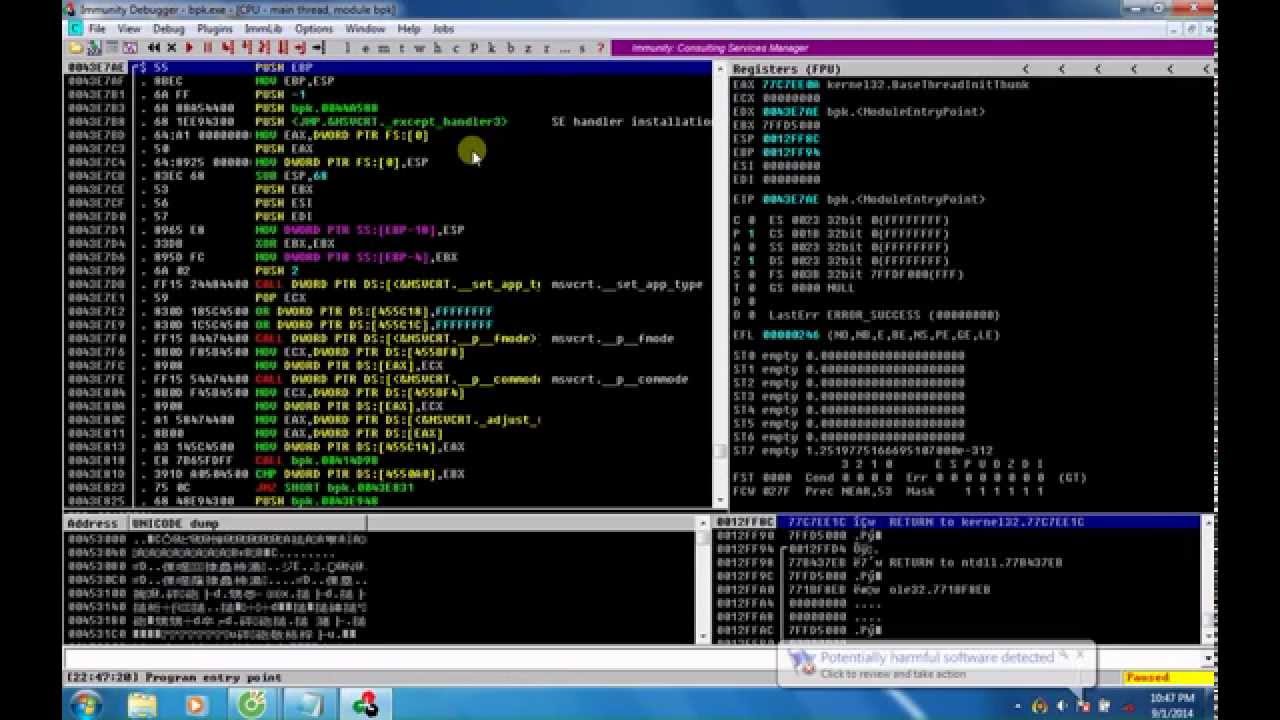Show Executable modules with e button
This screenshot has width=1280, height=720.
[365, 48]
